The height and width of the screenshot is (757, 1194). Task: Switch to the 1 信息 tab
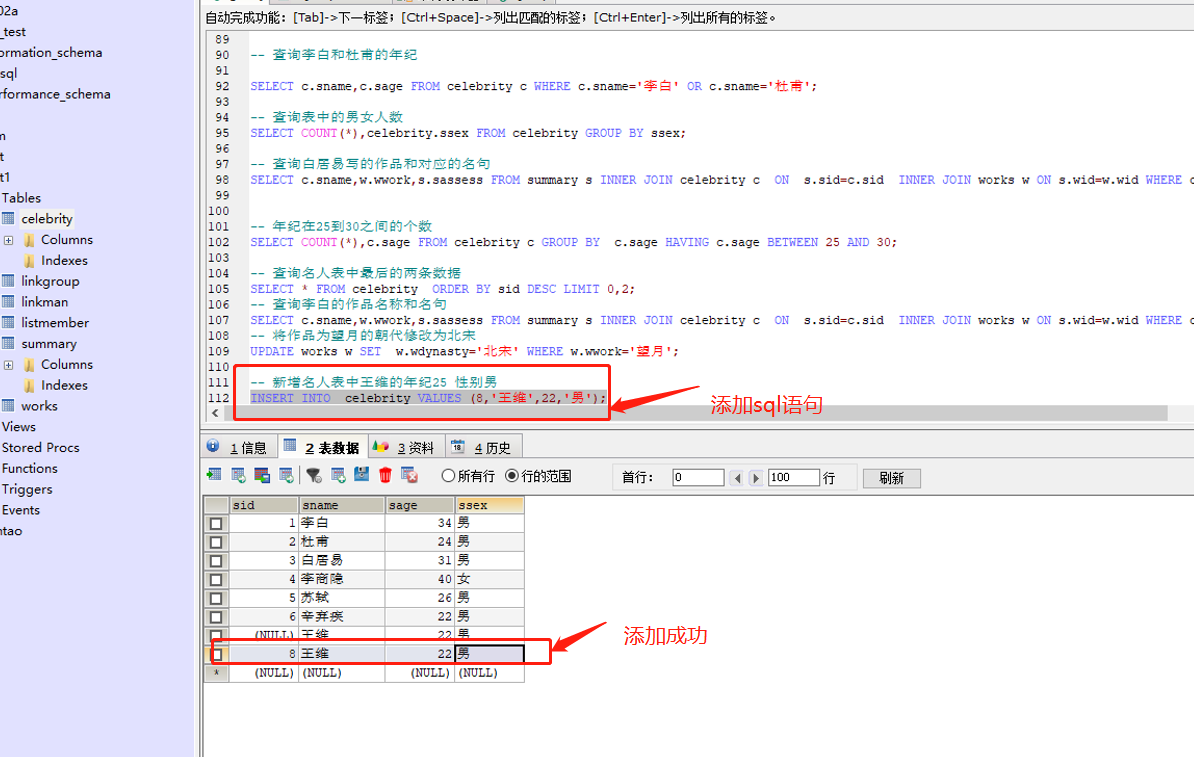pyautogui.click(x=239, y=447)
